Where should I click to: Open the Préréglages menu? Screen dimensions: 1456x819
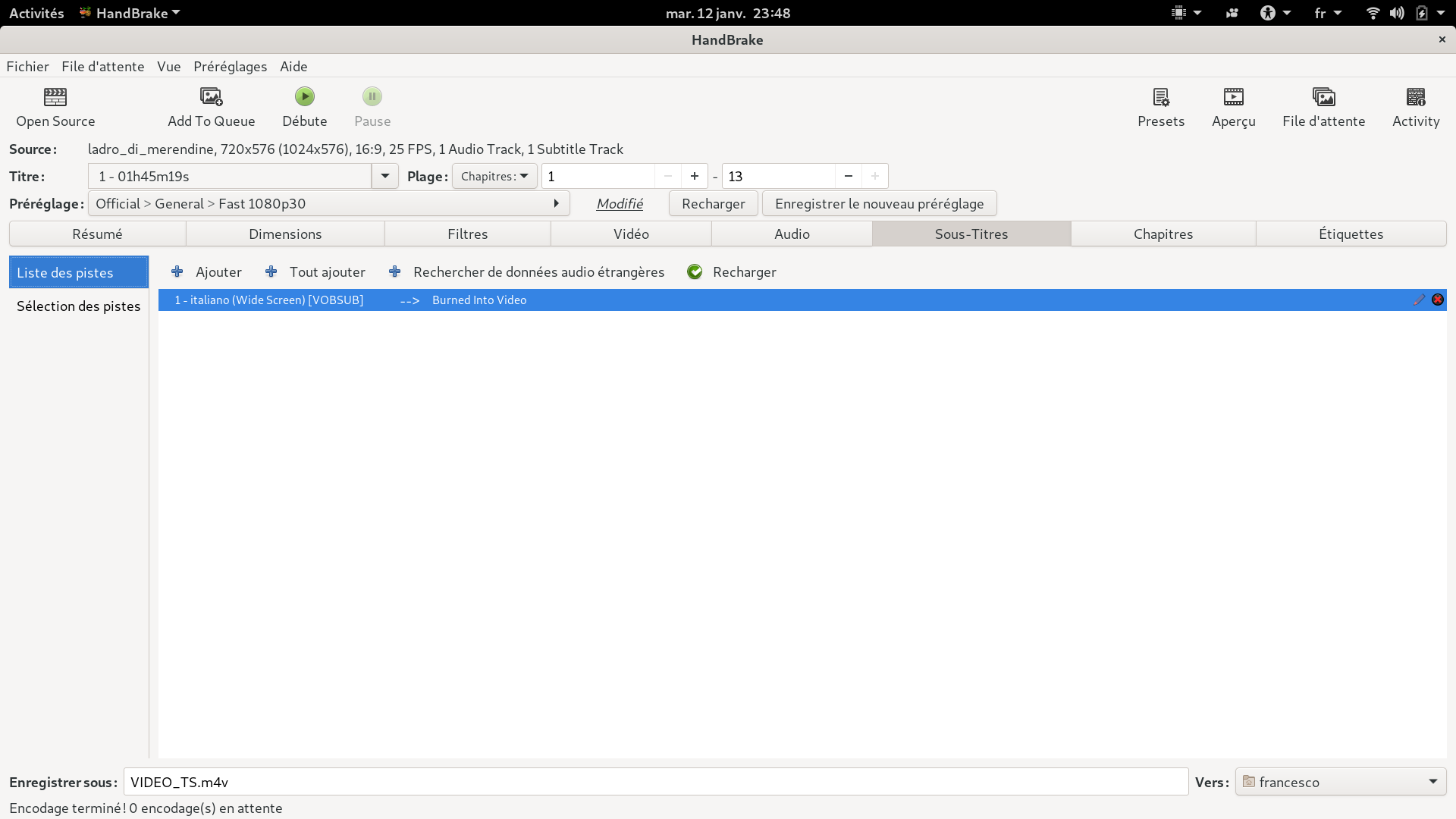(230, 67)
